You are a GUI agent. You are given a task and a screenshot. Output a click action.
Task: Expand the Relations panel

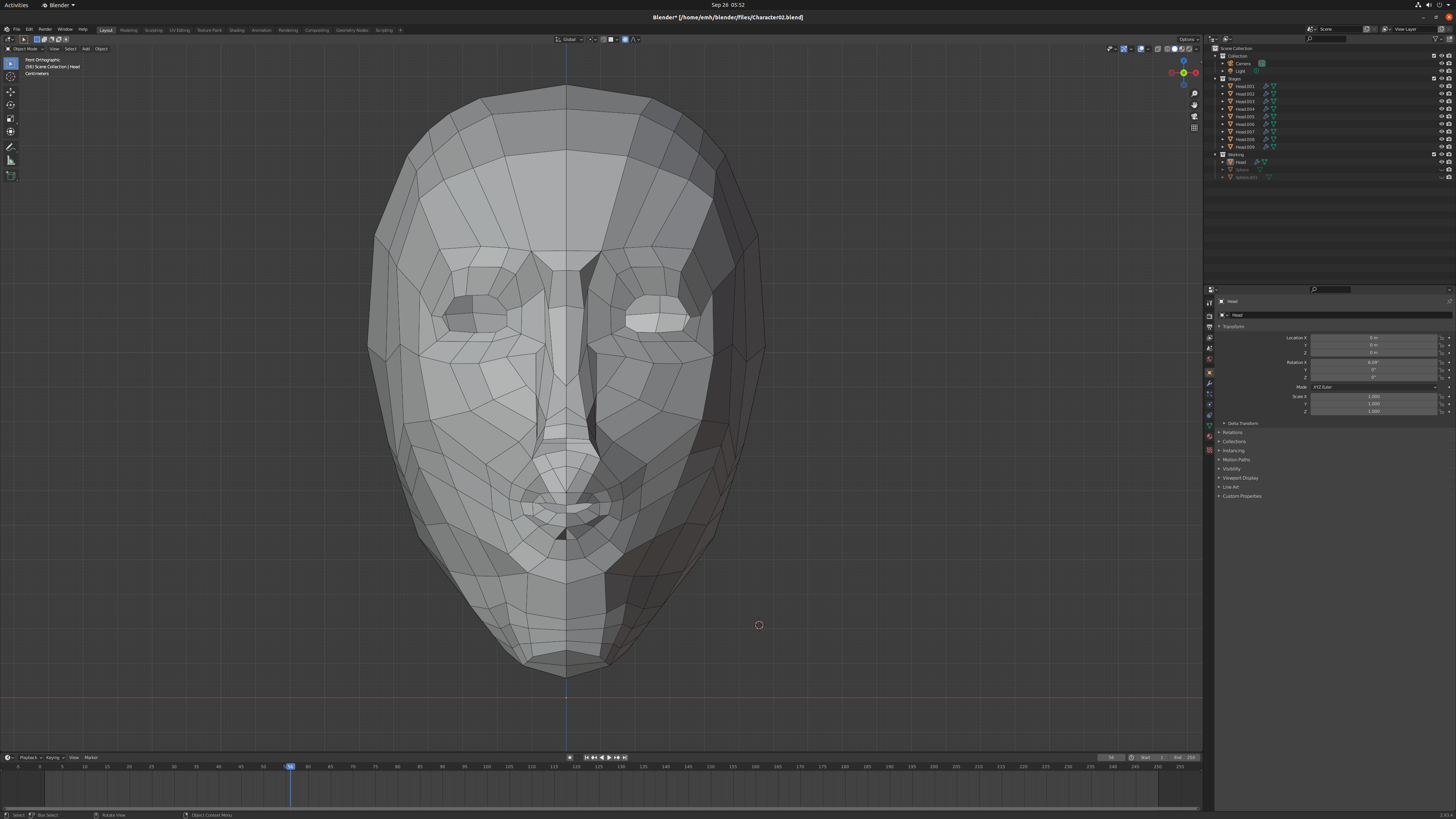point(1232,432)
